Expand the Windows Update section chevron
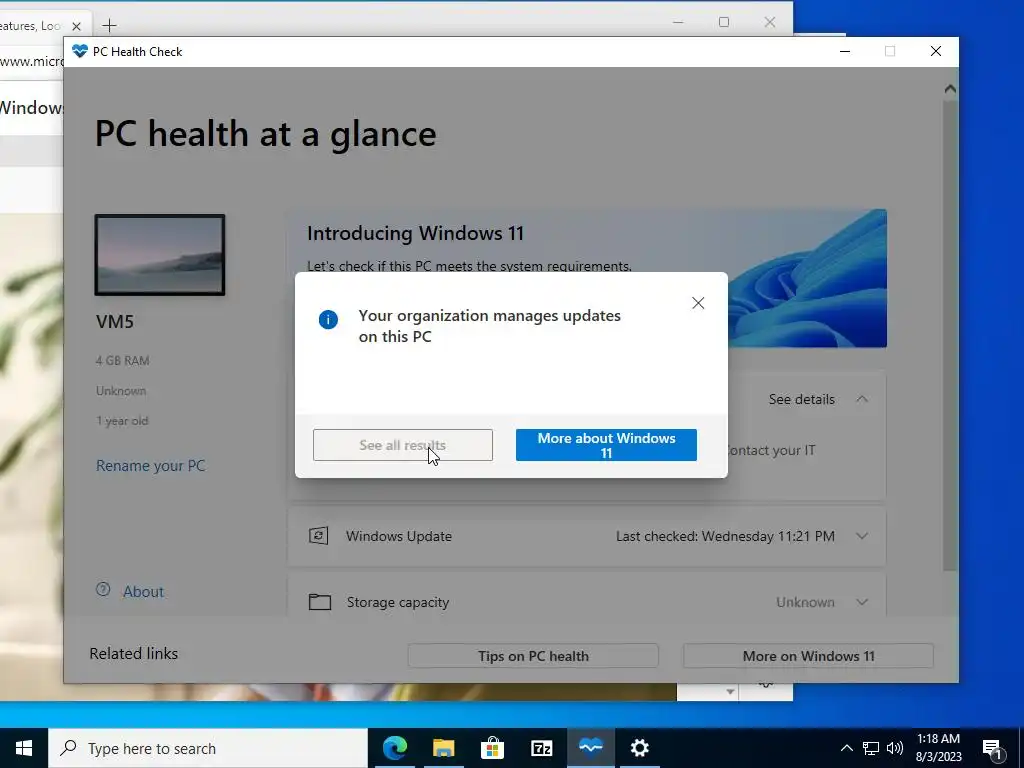 pos(862,536)
